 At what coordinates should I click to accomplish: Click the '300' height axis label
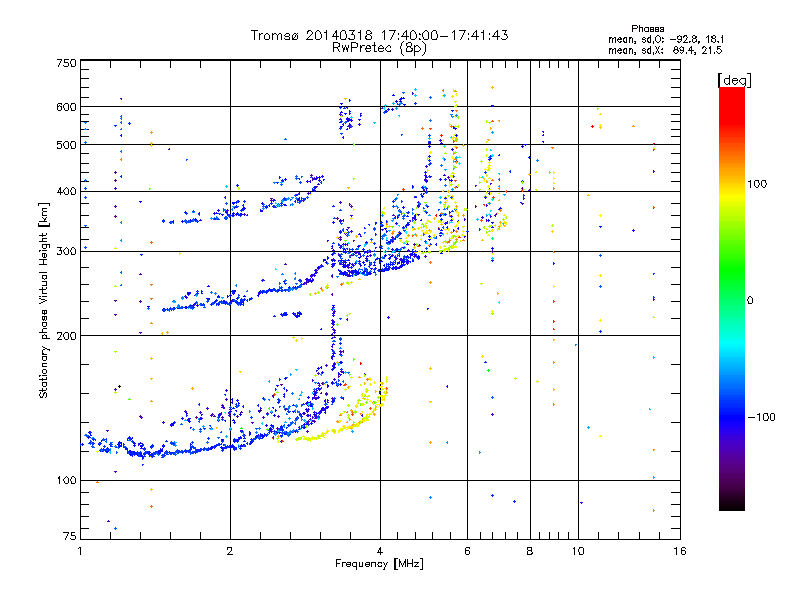point(66,252)
